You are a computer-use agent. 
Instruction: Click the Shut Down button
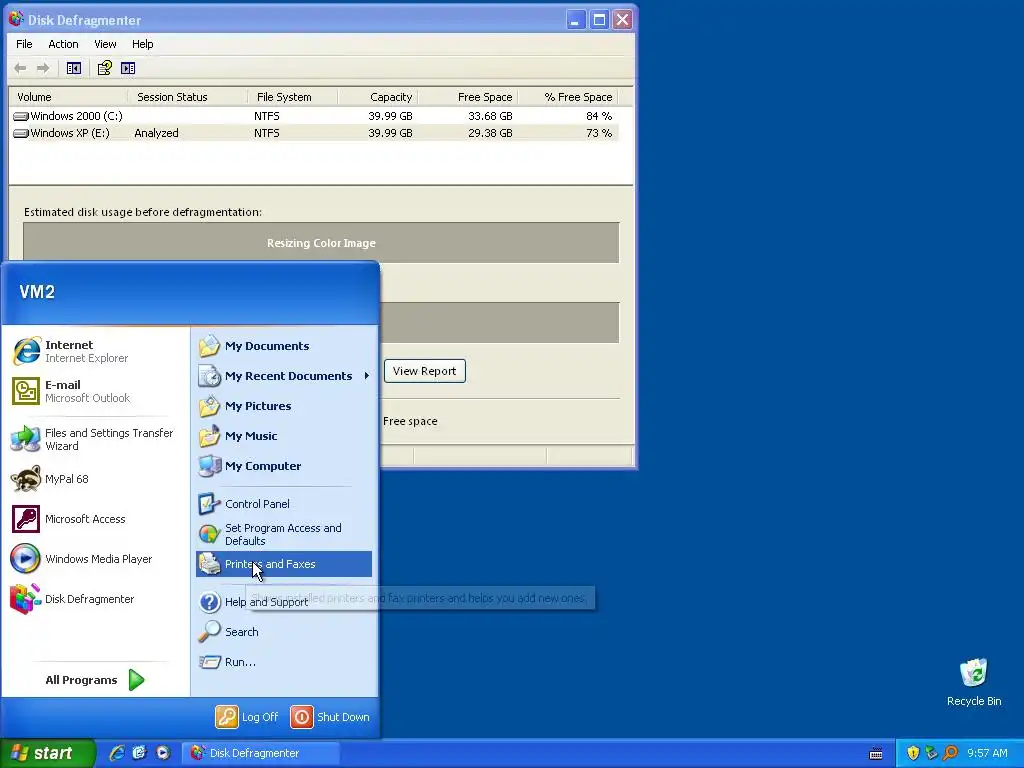coord(330,717)
